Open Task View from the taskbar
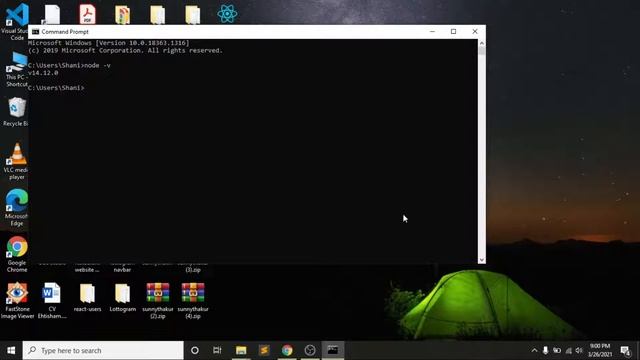The height and width of the screenshot is (360, 640). (x=217, y=350)
